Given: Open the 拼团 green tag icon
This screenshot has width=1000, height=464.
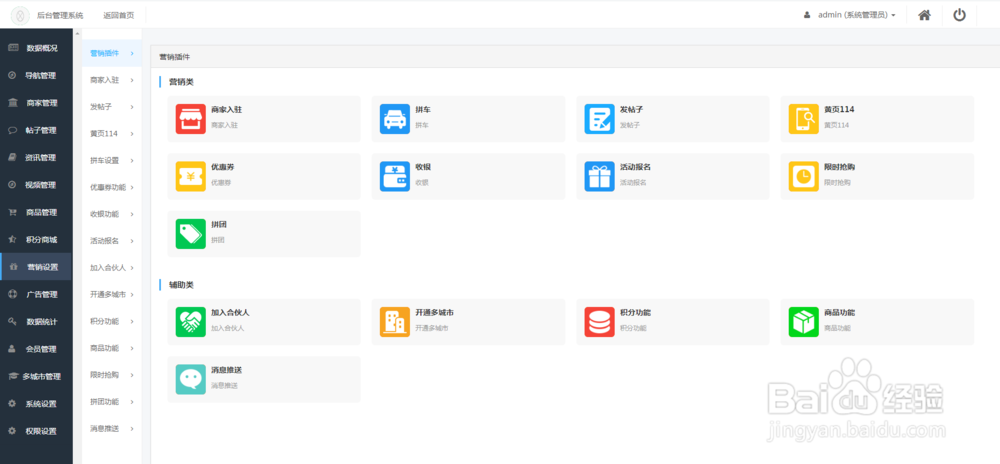Looking at the screenshot, I should pos(191,234).
